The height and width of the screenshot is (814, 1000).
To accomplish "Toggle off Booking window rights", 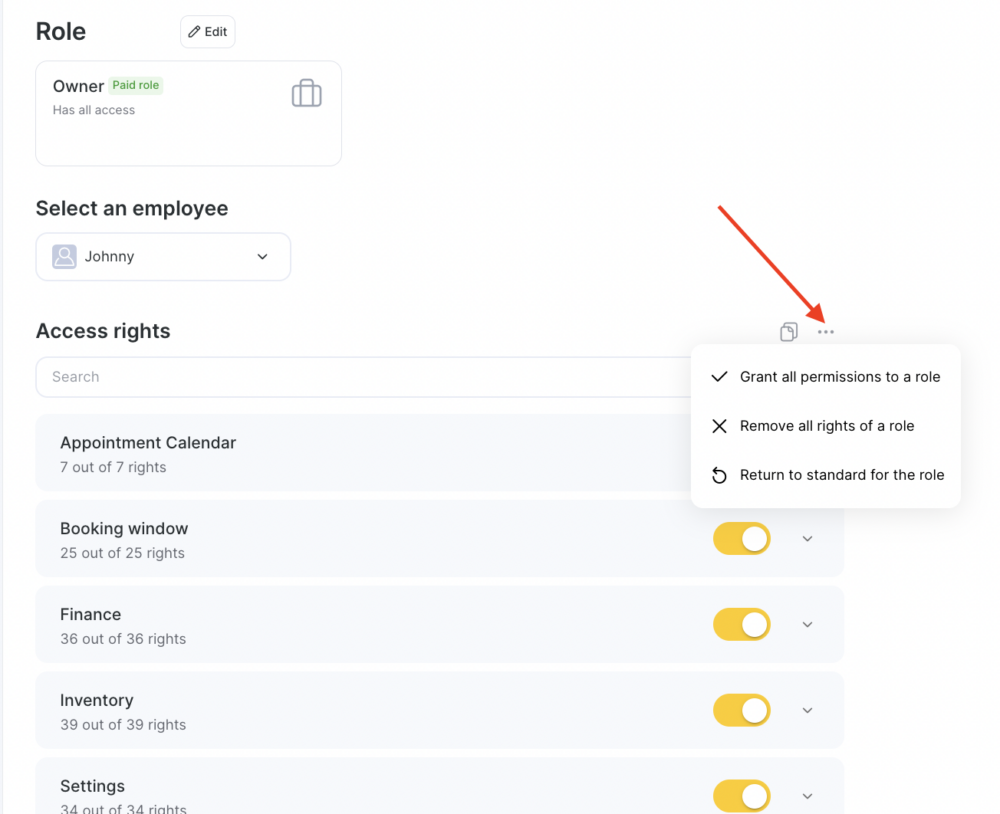I will pos(742,538).
